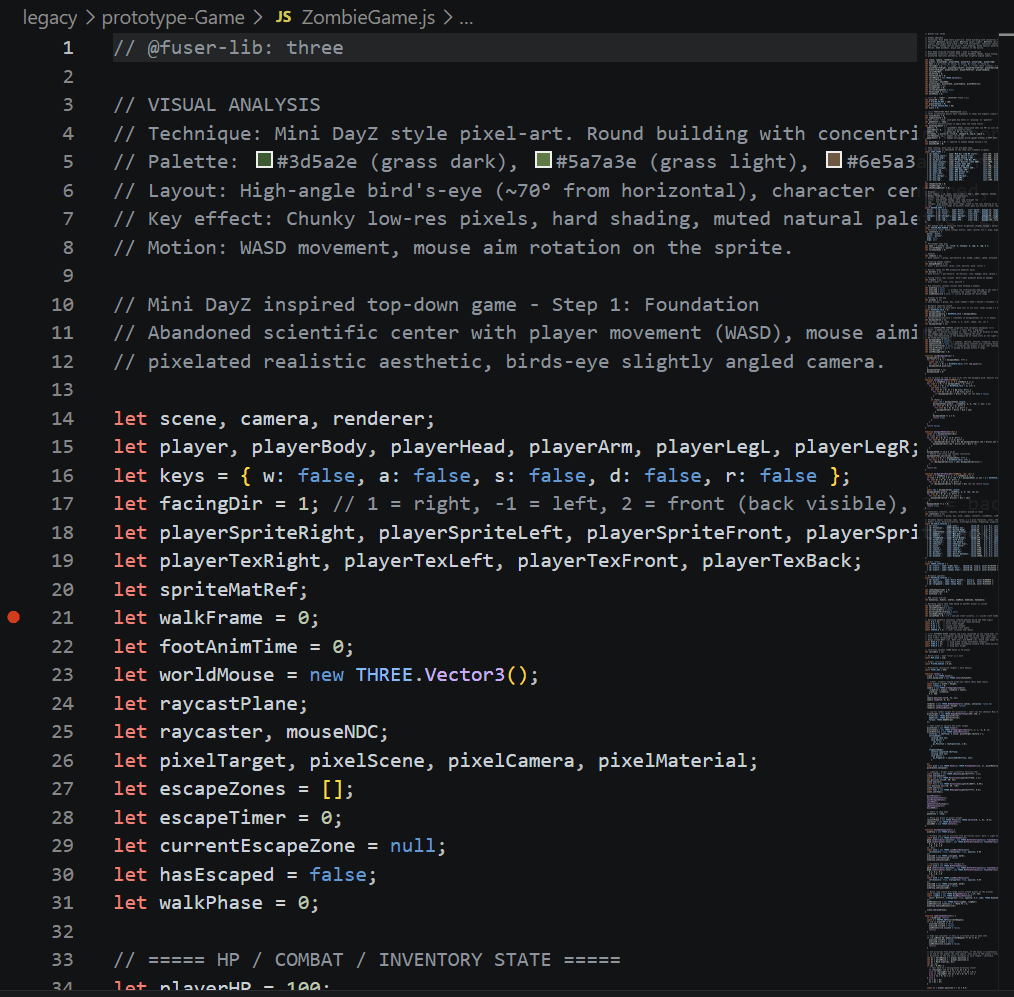Click 'pixelTarget' variable name
This screenshot has width=1014, height=997.
(222, 760)
